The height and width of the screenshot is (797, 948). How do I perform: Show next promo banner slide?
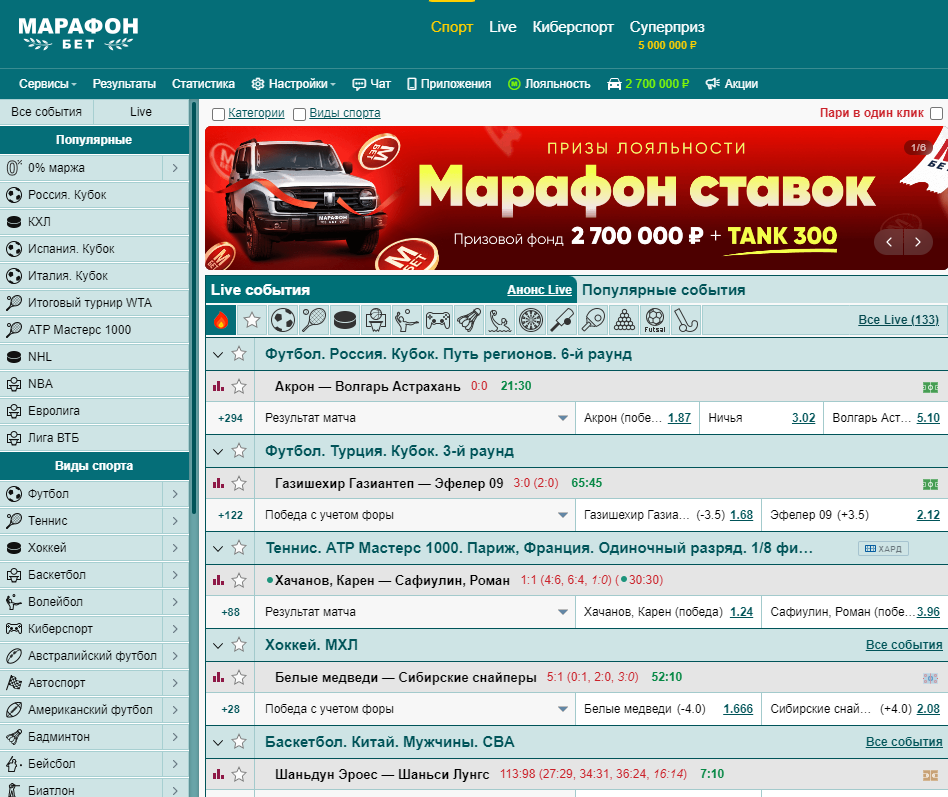click(918, 242)
